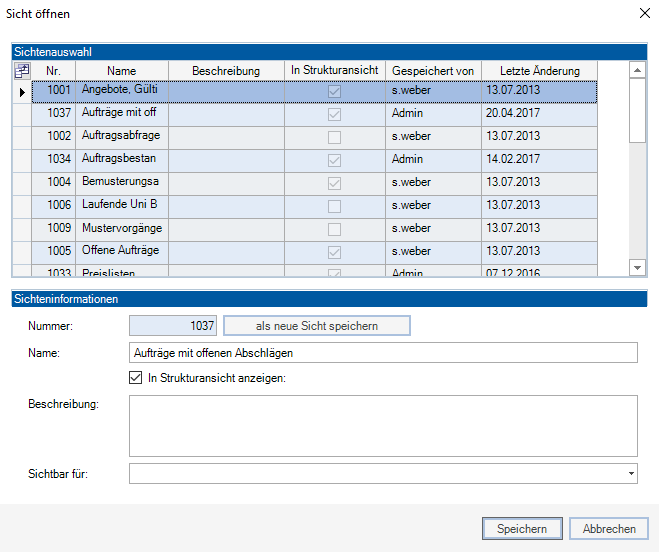
Task: Click into the Beschreibung text area
Action: (383, 425)
